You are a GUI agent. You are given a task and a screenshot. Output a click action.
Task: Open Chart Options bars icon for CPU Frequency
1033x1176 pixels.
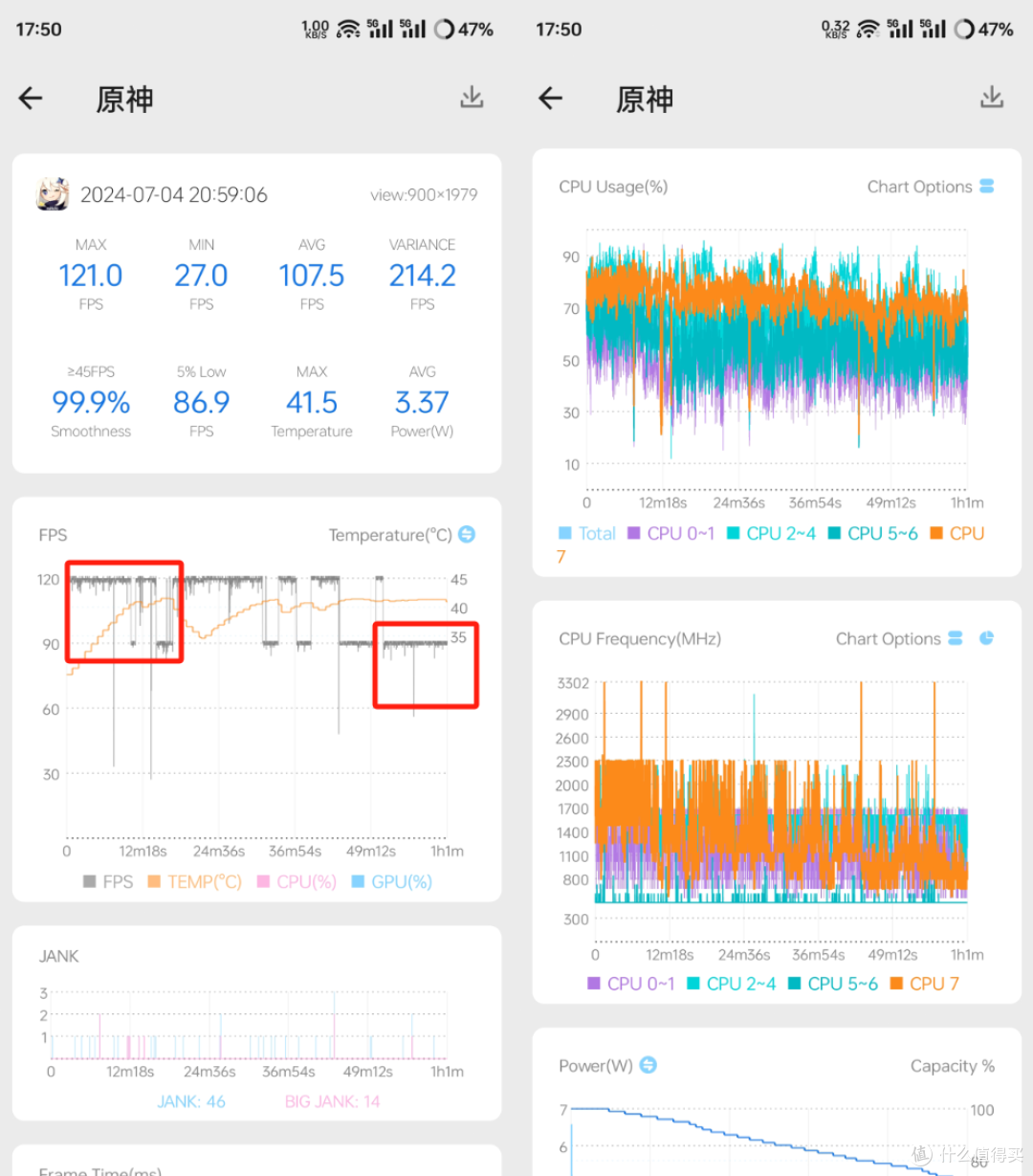pyautogui.click(x=956, y=638)
